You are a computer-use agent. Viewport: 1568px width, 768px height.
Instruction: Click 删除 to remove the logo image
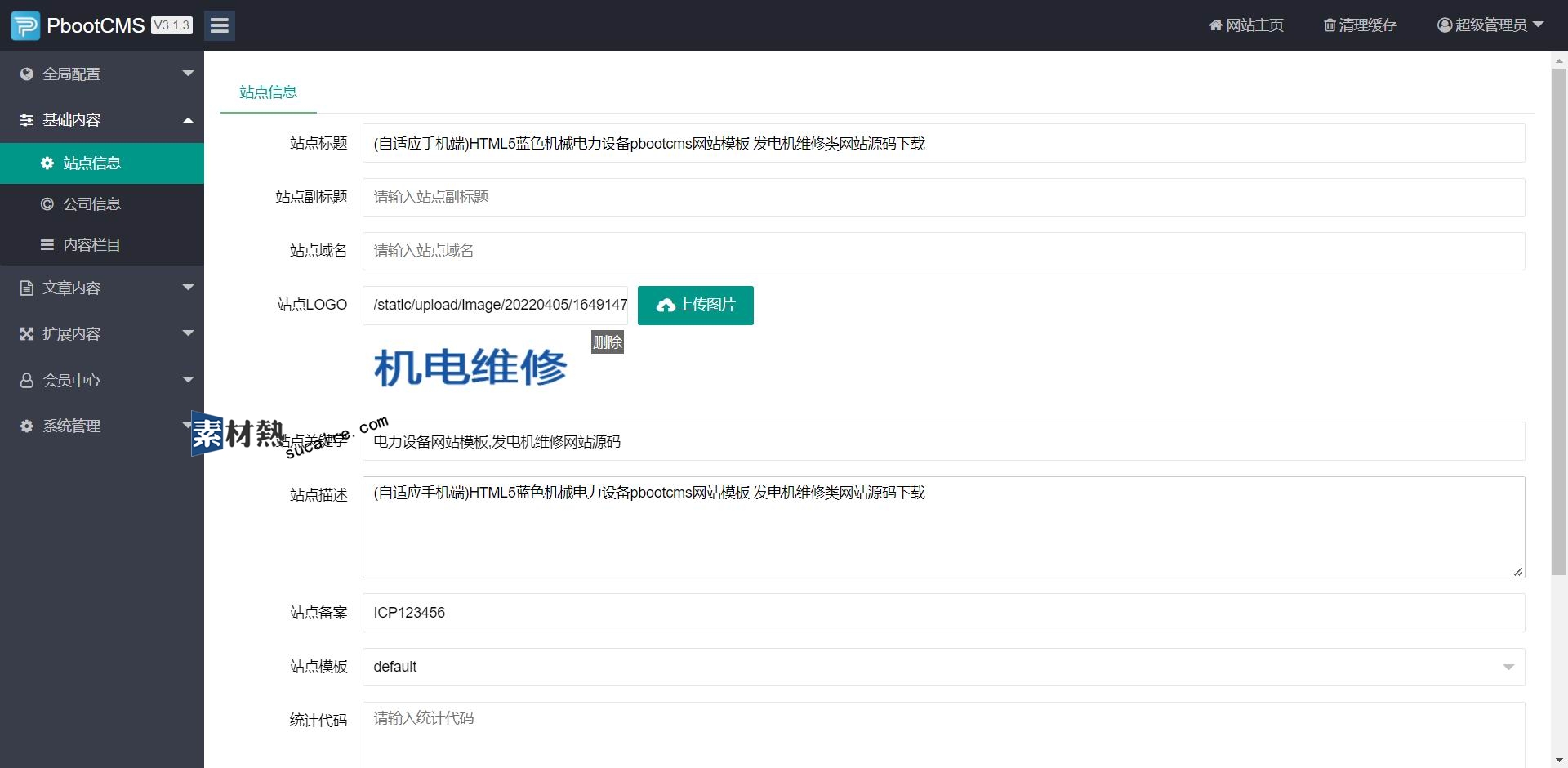(x=607, y=342)
